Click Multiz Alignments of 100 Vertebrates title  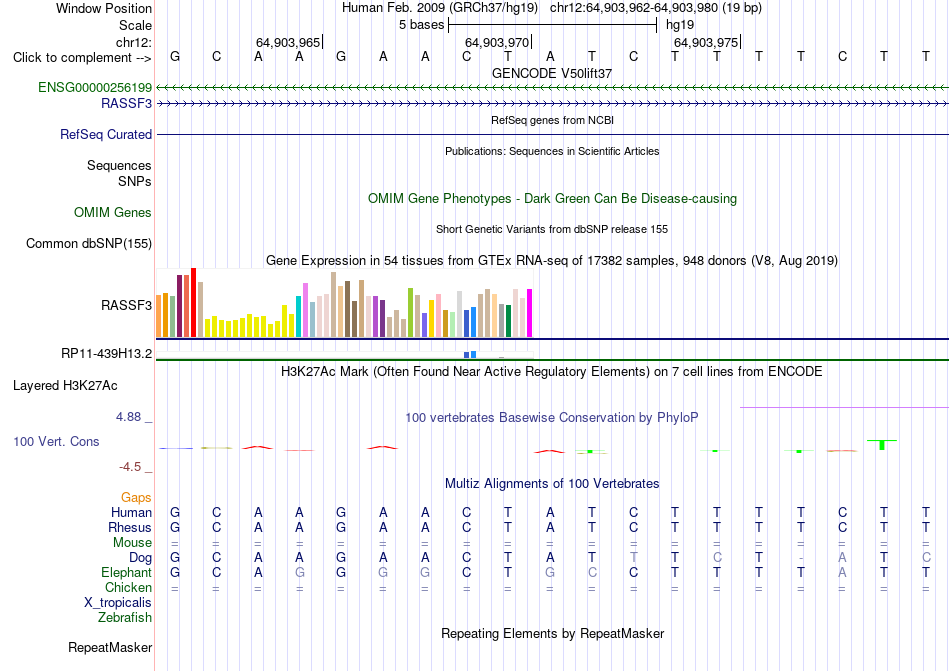pyautogui.click(x=552, y=483)
